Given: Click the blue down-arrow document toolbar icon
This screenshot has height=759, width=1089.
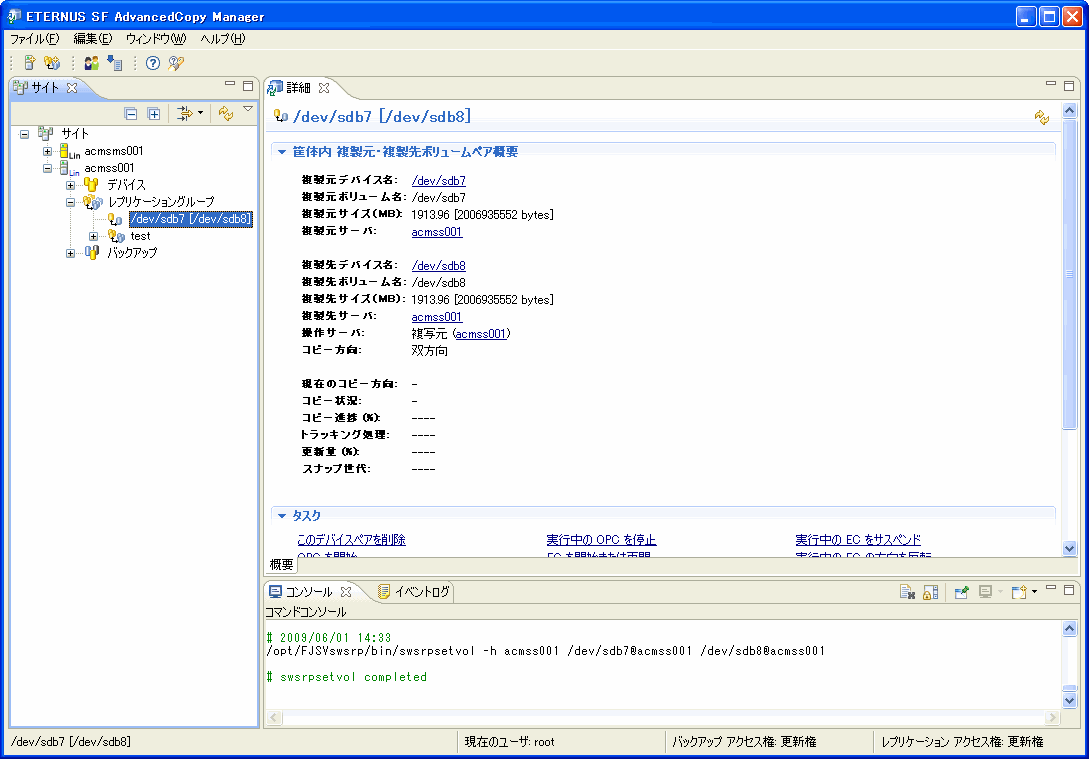Looking at the screenshot, I should point(115,63).
